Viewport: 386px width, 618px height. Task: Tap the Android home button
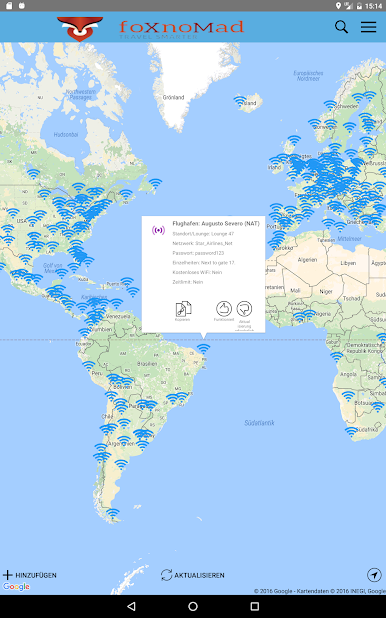(193, 606)
